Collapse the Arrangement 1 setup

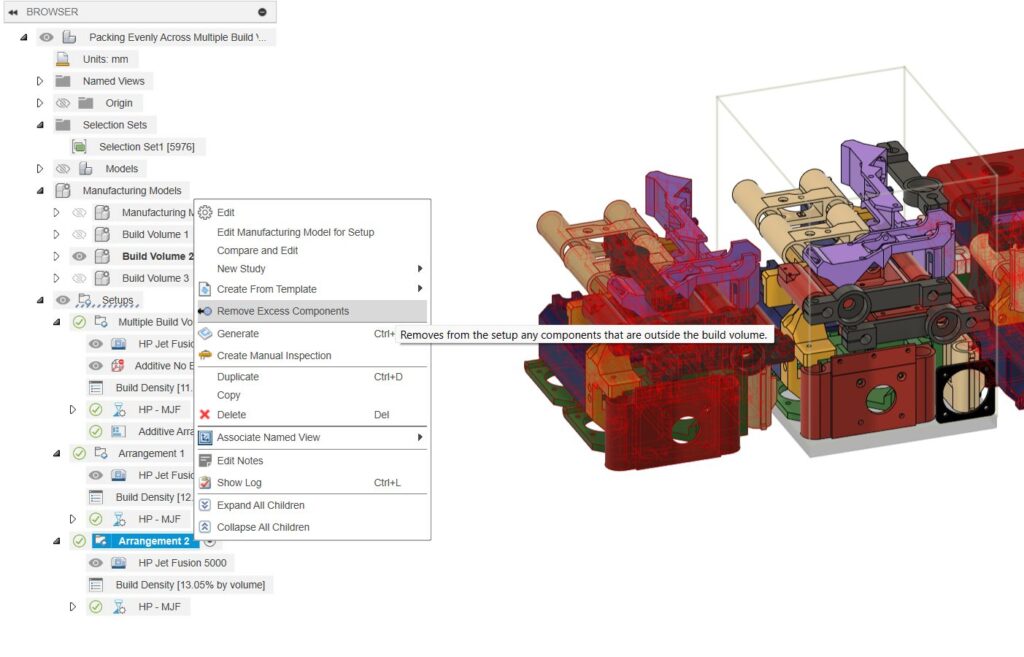click(x=56, y=453)
